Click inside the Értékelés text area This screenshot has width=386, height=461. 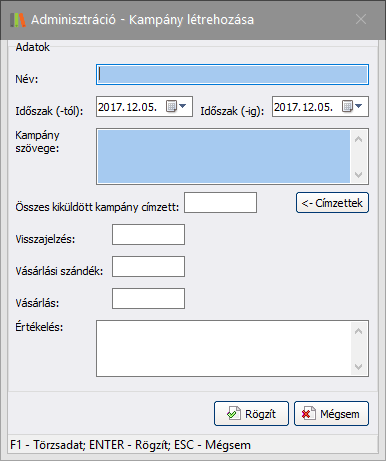(x=224, y=348)
